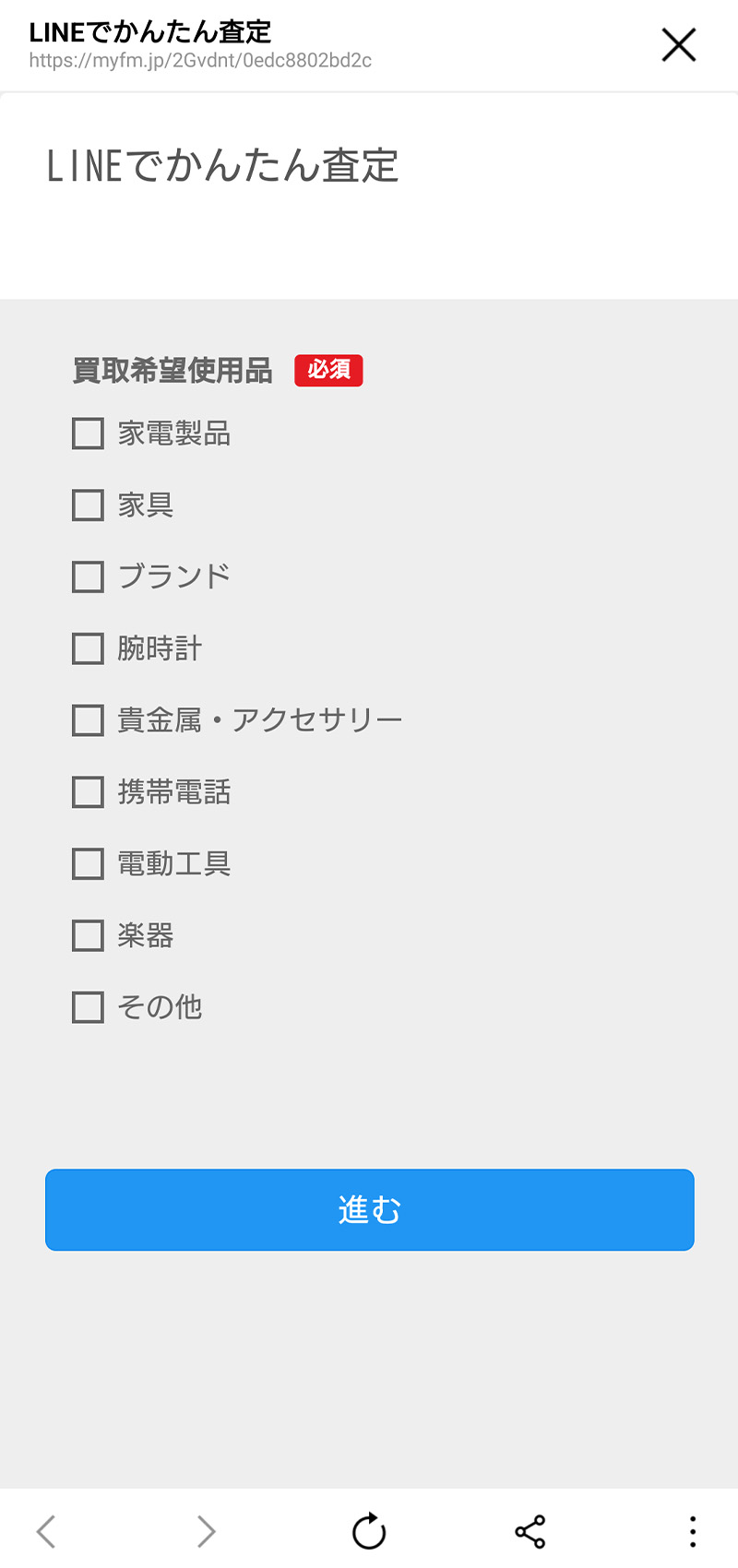Select the 家具 checkbox

[88, 505]
